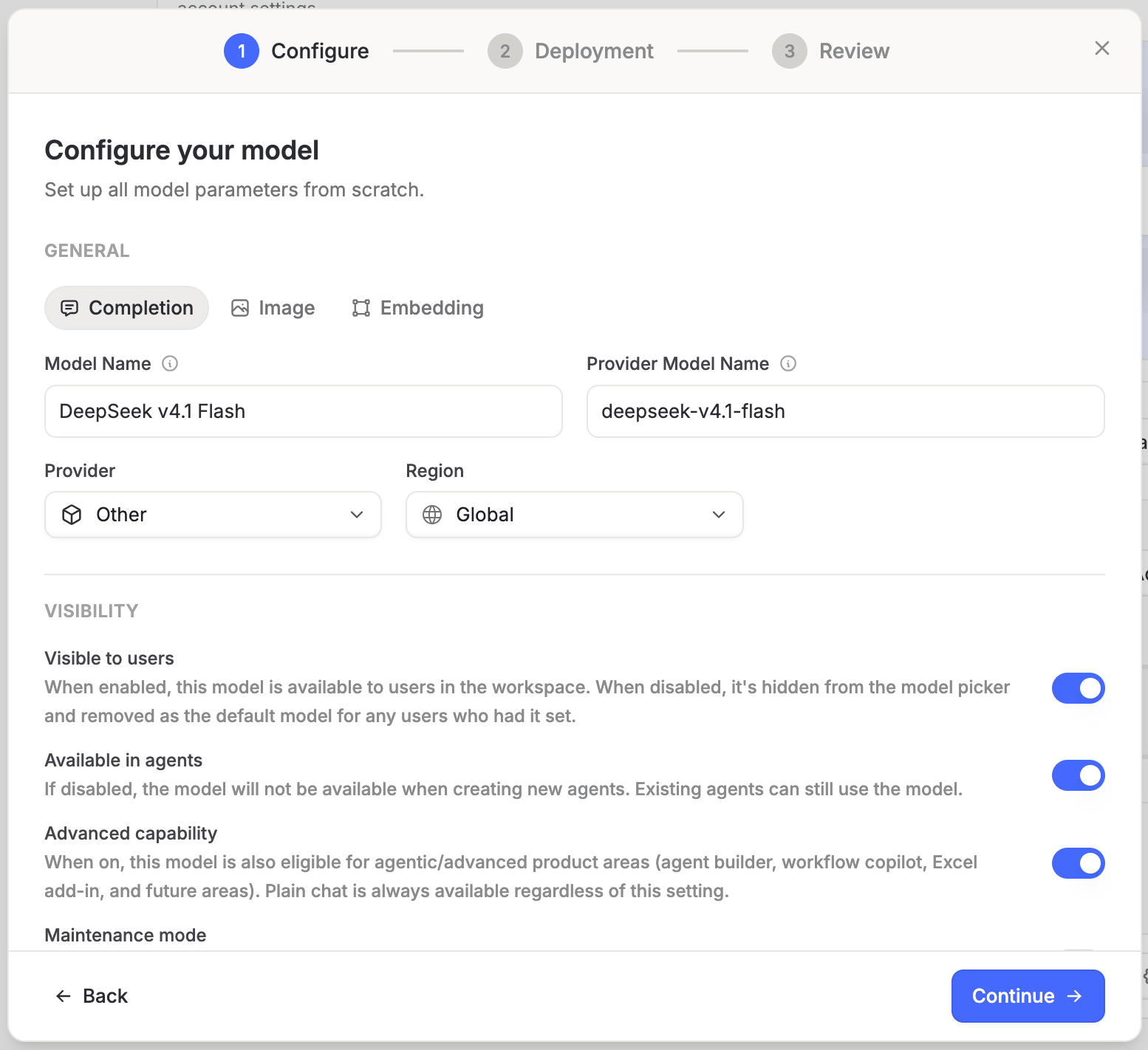Click the step 1 Configure circle
The image size is (1148, 1050).
tap(242, 51)
